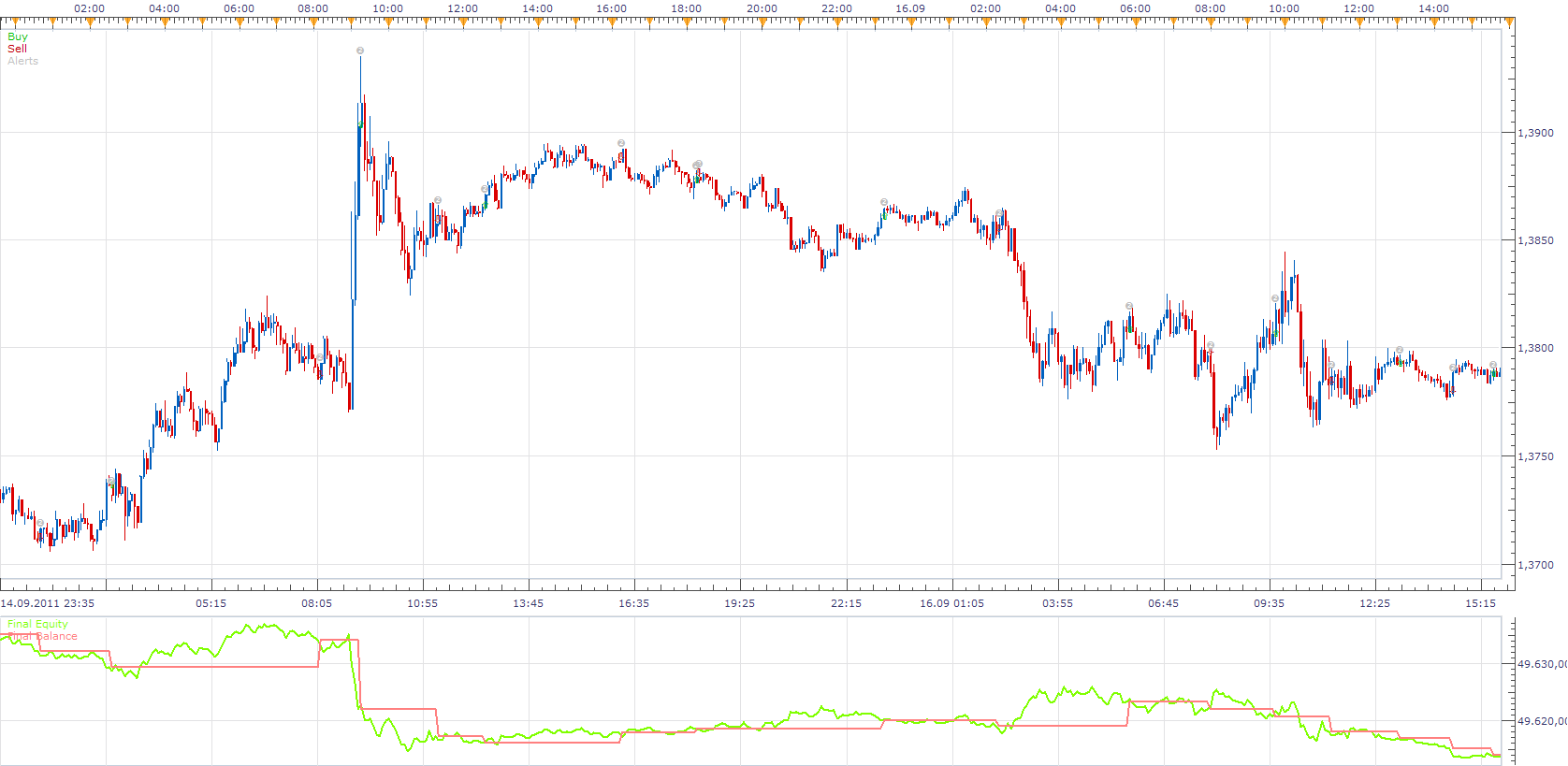Click the orange timeline marker under 18:00
This screenshot has width=1568, height=766.
click(x=688, y=23)
